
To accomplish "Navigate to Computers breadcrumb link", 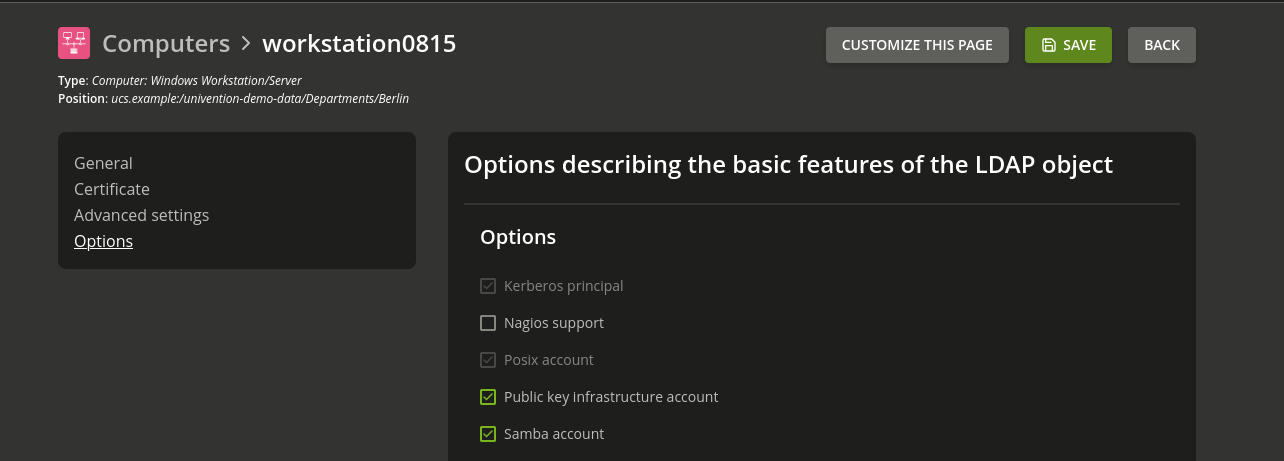I will tap(166, 43).
